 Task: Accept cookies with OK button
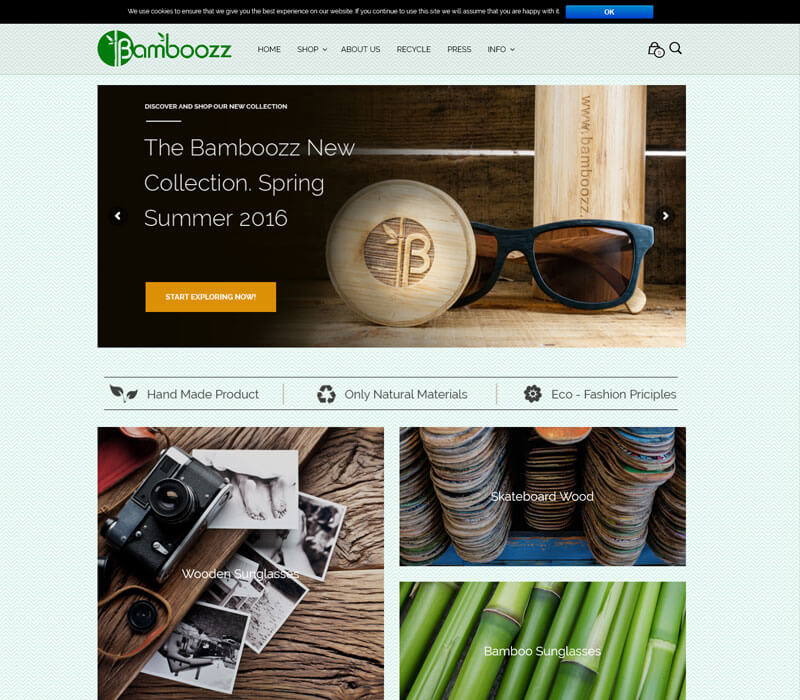coord(609,12)
